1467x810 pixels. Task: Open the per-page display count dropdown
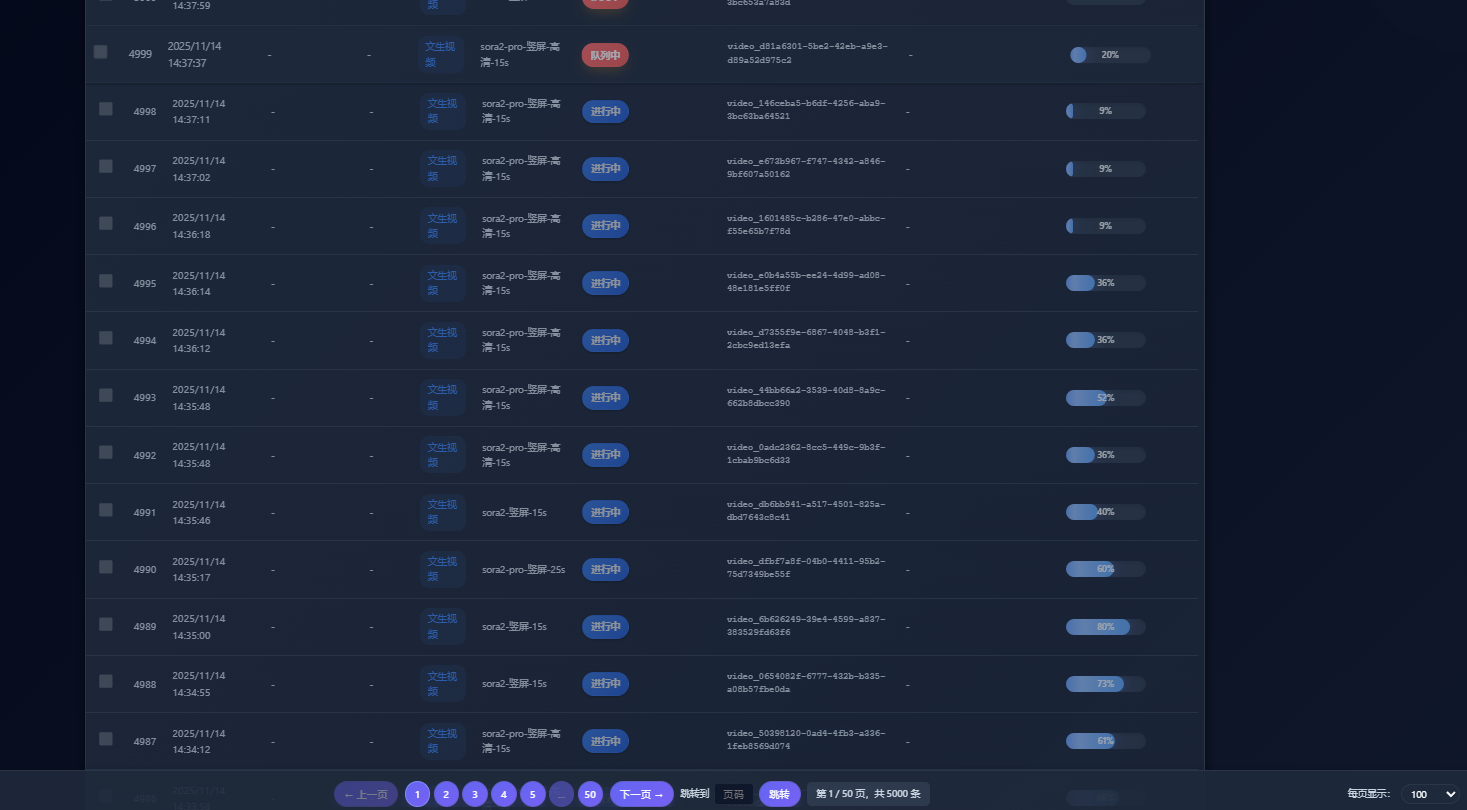coord(1431,794)
